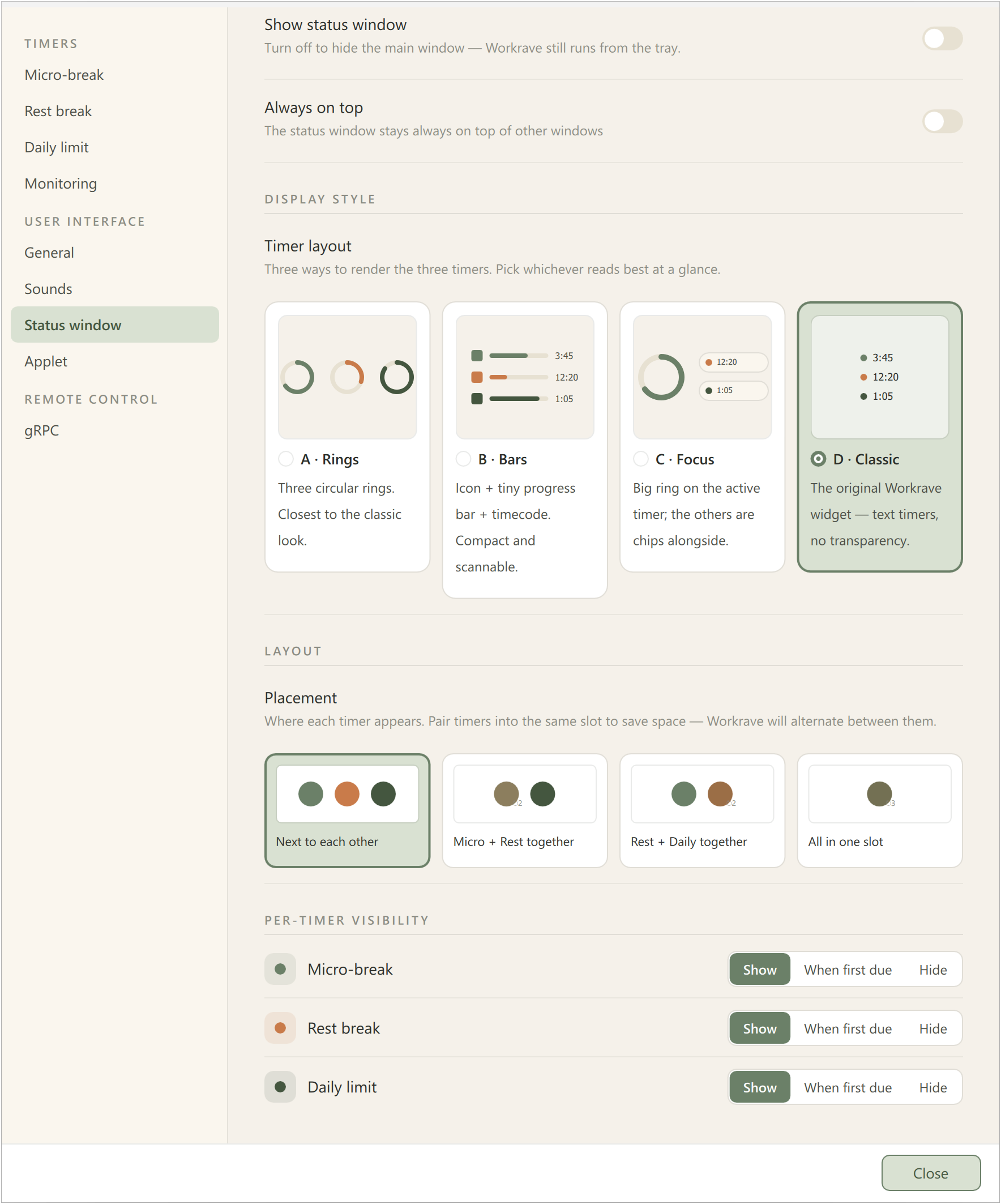
Task: Choose Micro + Rest together placement
Action: pyautogui.click(x=525, y=810)
